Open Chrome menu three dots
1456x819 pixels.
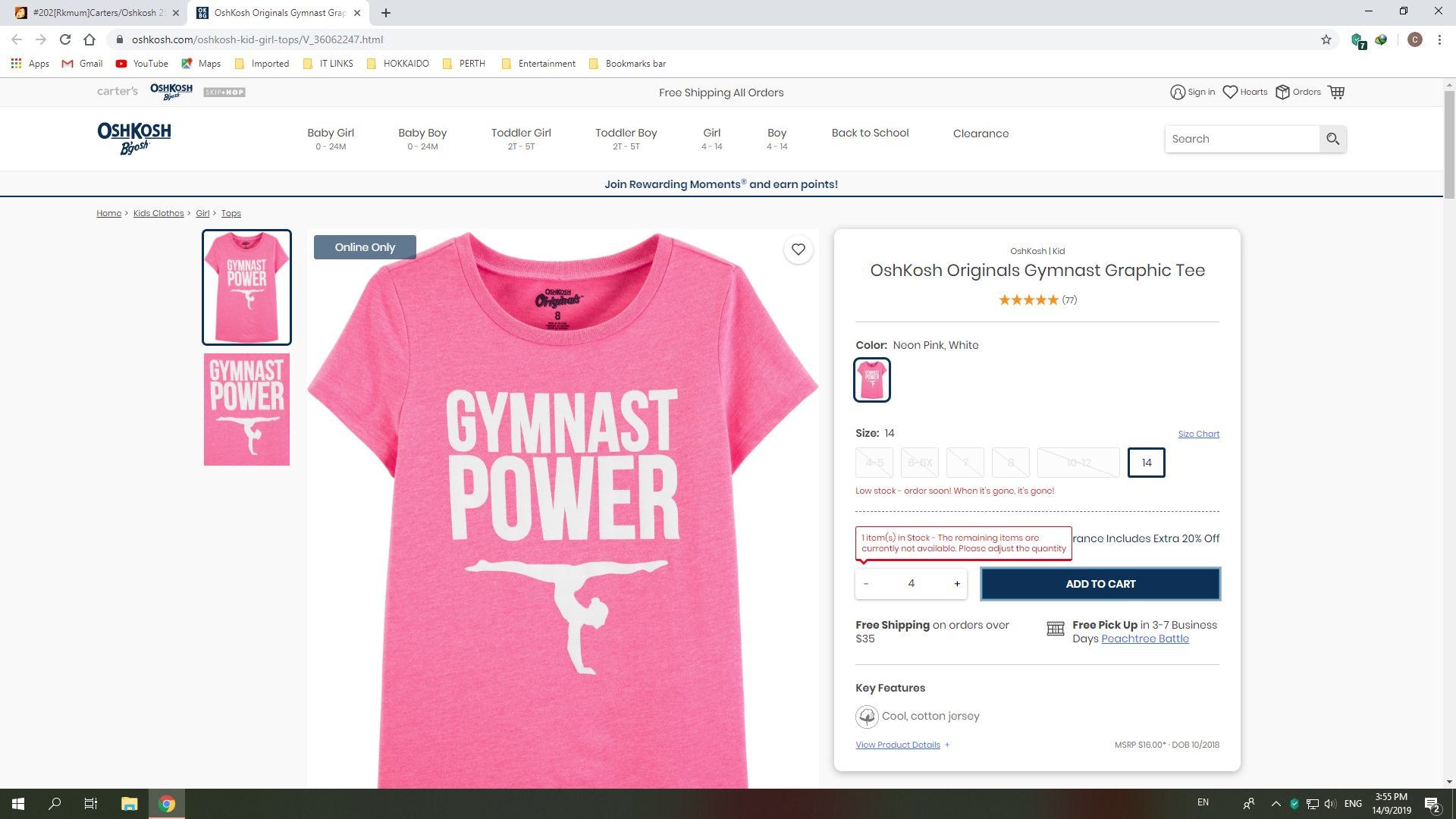[x=1439, y=39]
